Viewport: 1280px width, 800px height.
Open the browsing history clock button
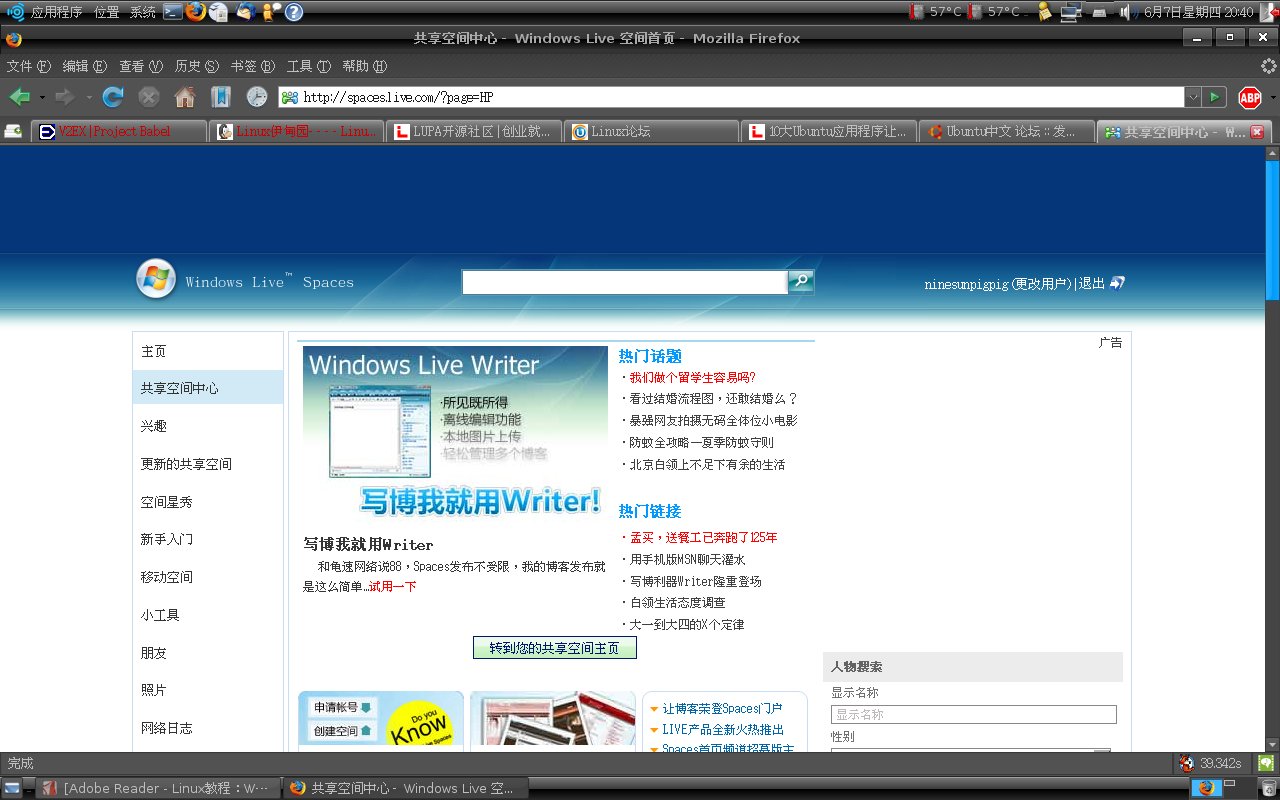257,97
